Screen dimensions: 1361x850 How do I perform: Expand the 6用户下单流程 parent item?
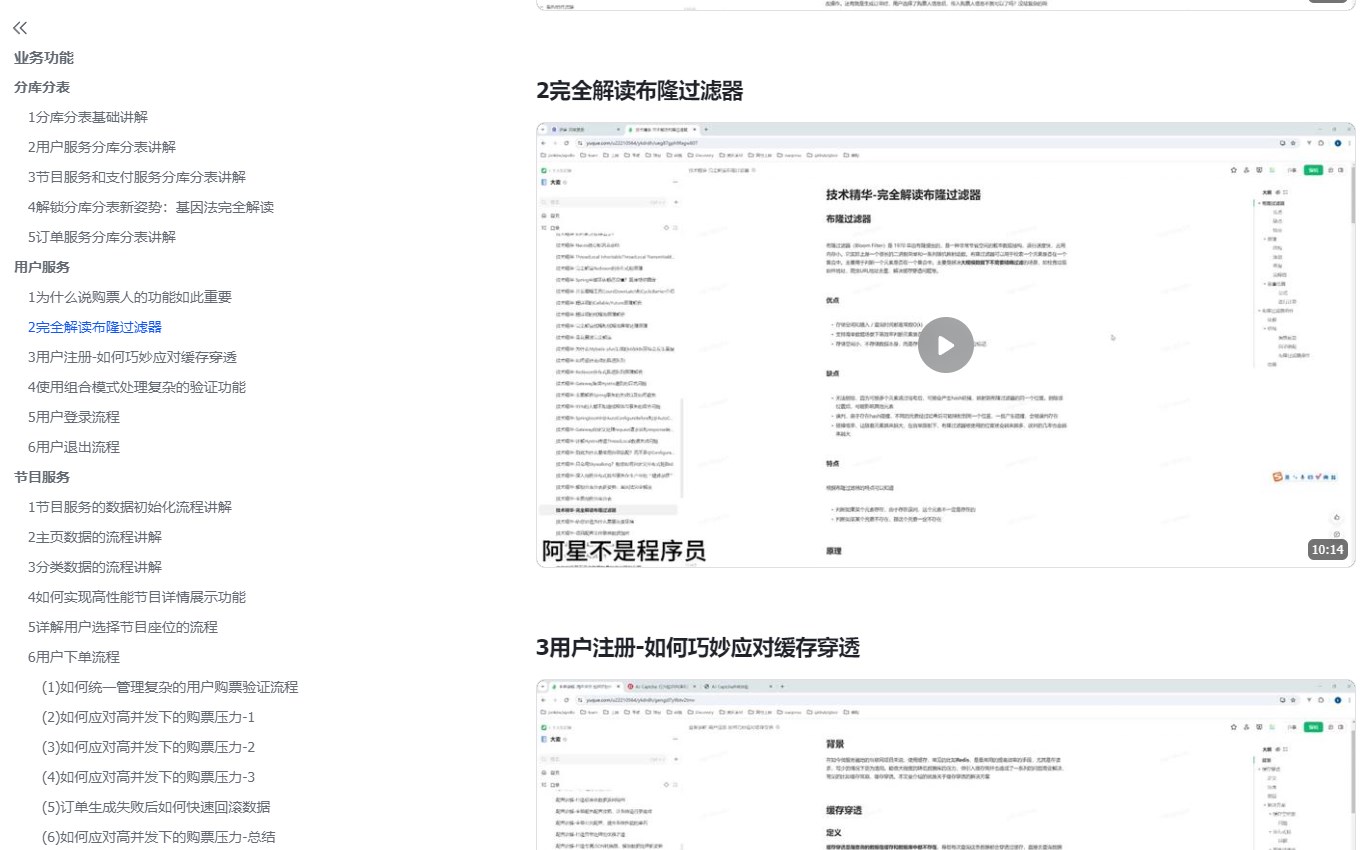[74, 657]
